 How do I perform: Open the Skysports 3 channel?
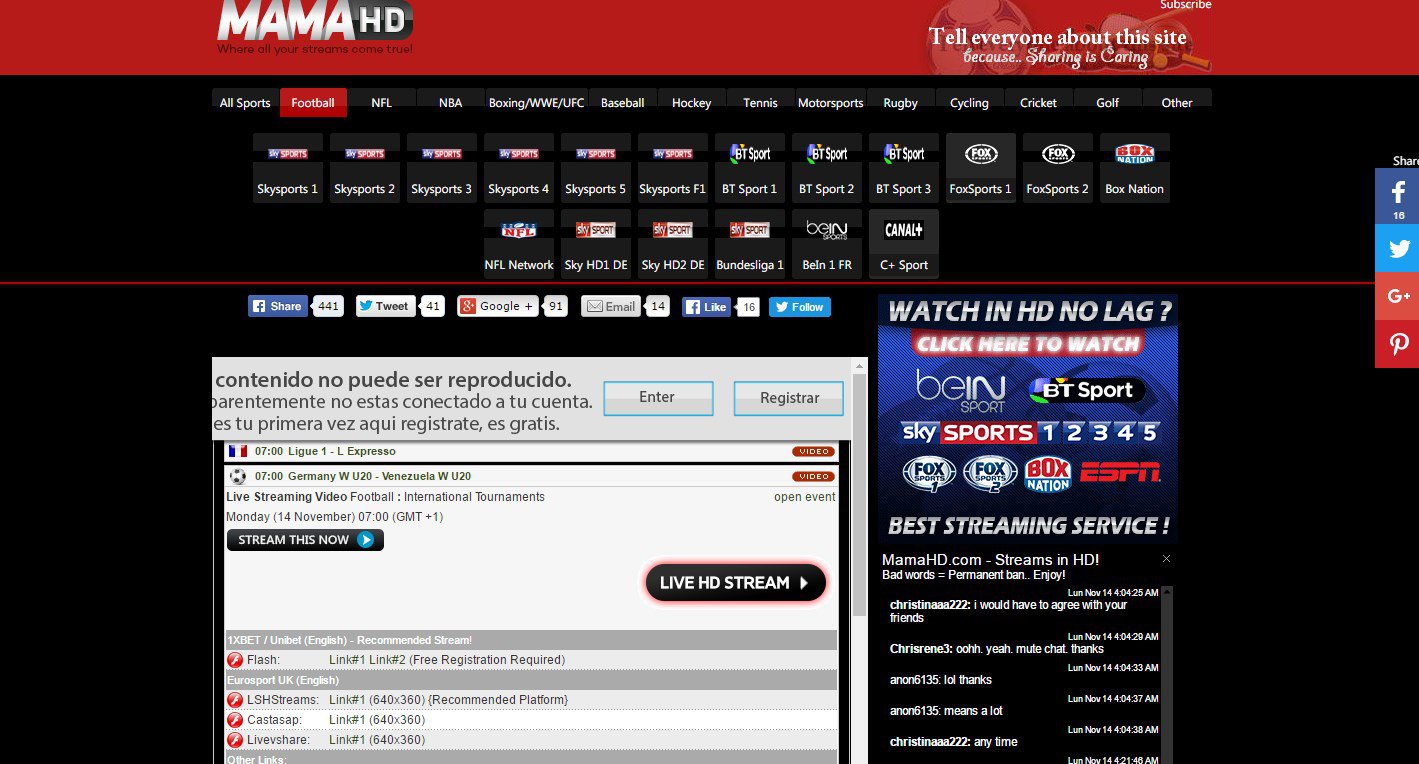[x=441, y=168]
